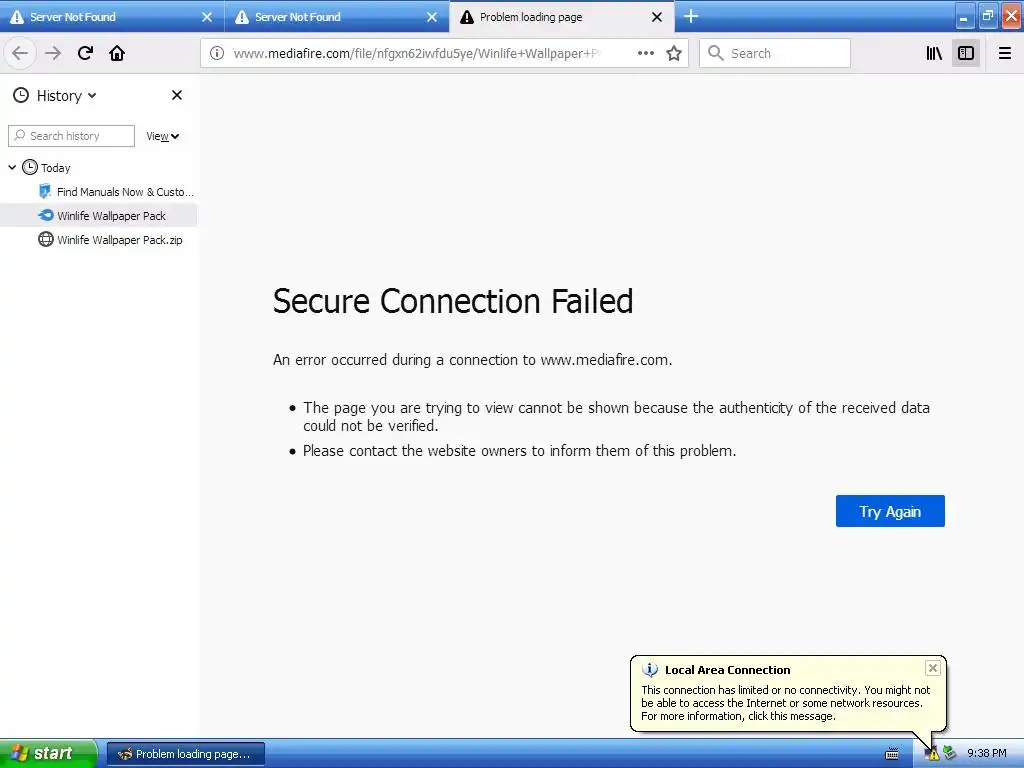Close the Problem loading page tab
1024x768 pixels.
pos(657,17)
